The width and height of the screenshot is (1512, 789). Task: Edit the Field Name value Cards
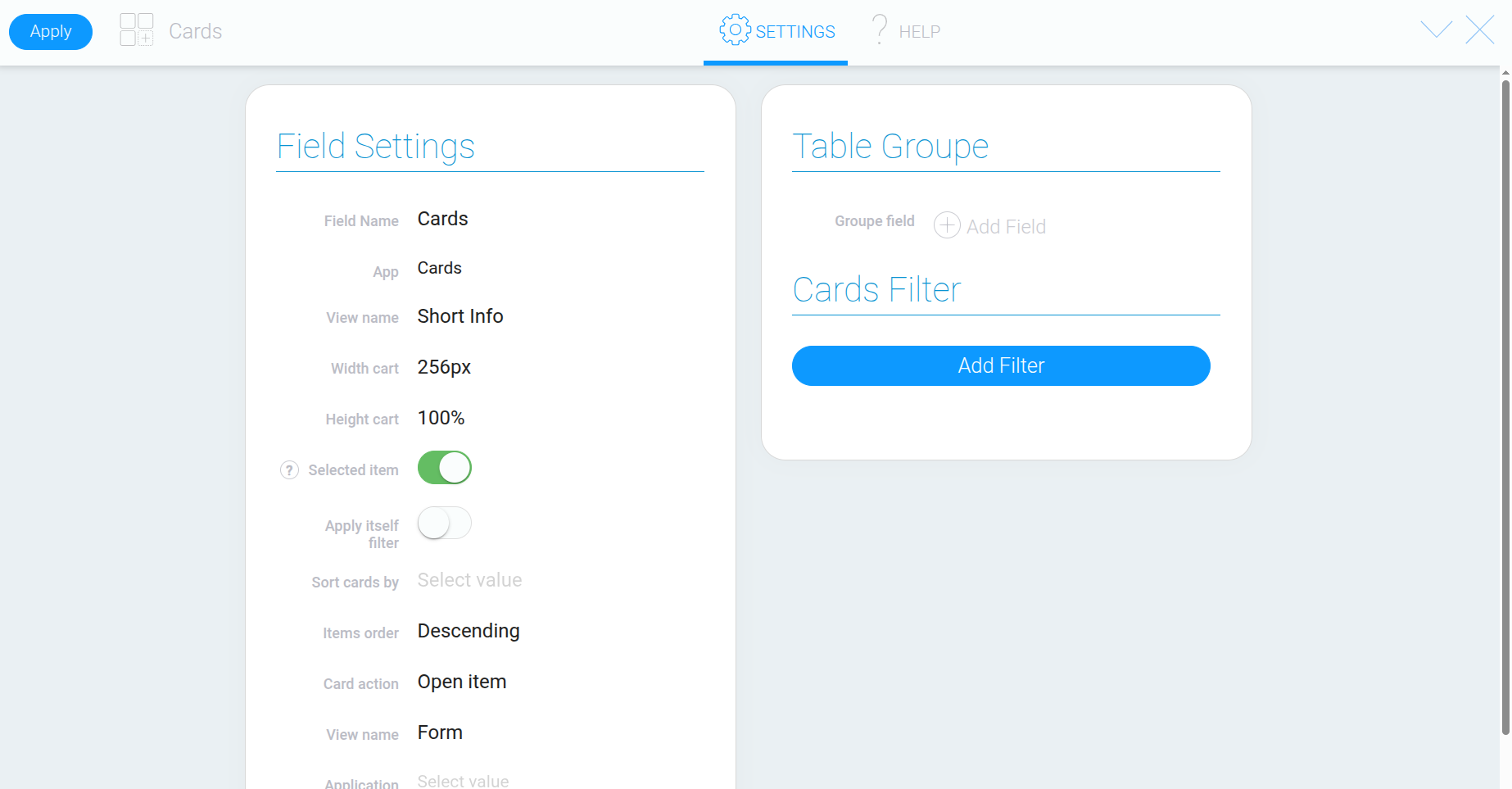[443, 219]
